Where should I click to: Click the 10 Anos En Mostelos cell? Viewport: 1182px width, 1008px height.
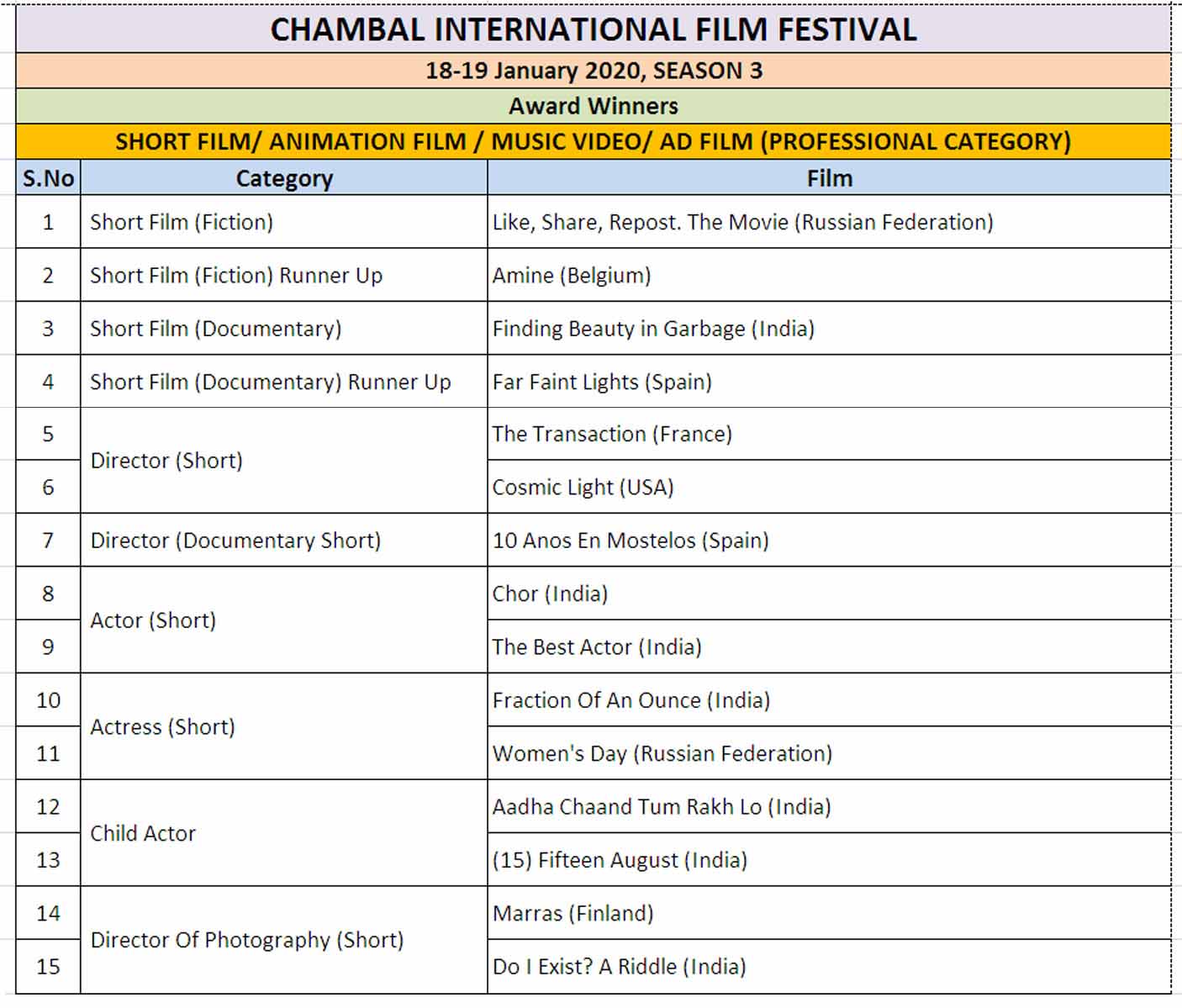pos(829,540)
